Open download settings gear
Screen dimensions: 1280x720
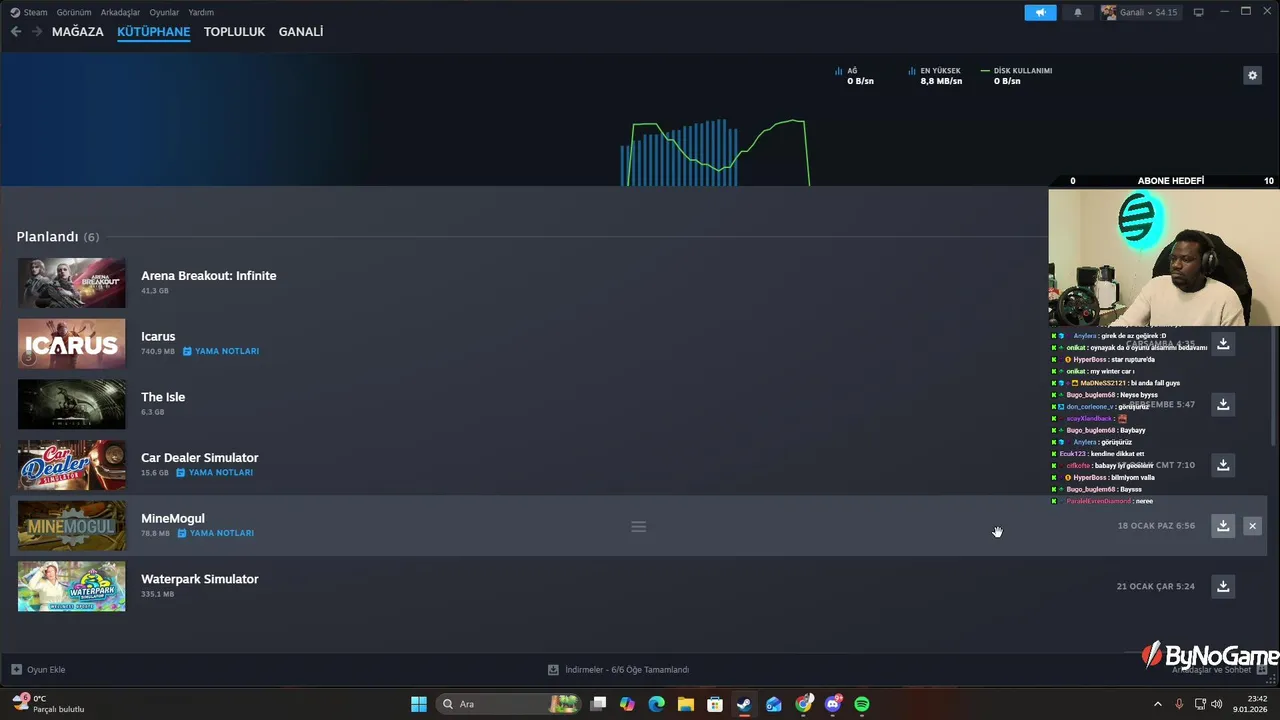coord(1252,75)
